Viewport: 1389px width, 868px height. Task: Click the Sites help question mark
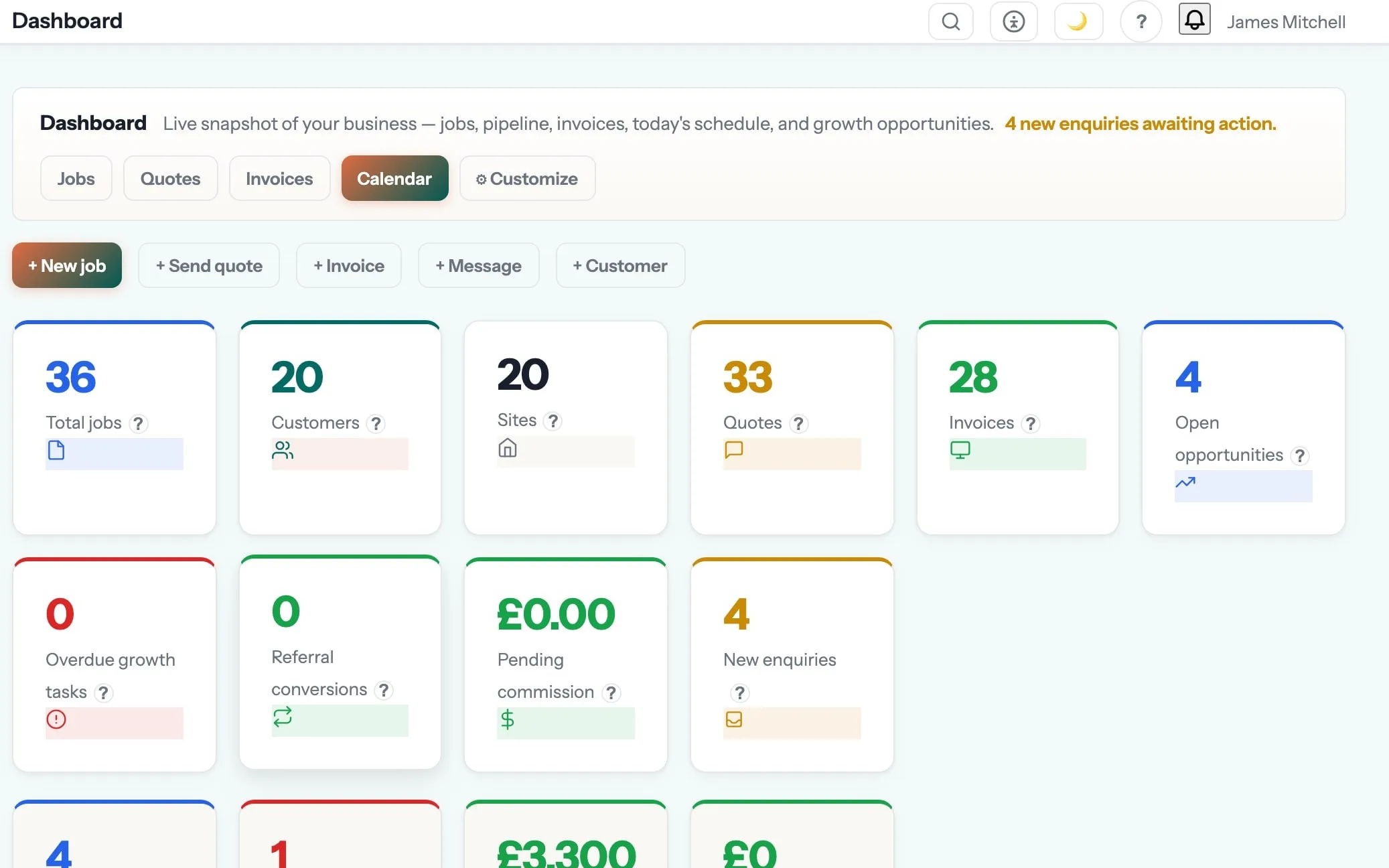point(553,421)
